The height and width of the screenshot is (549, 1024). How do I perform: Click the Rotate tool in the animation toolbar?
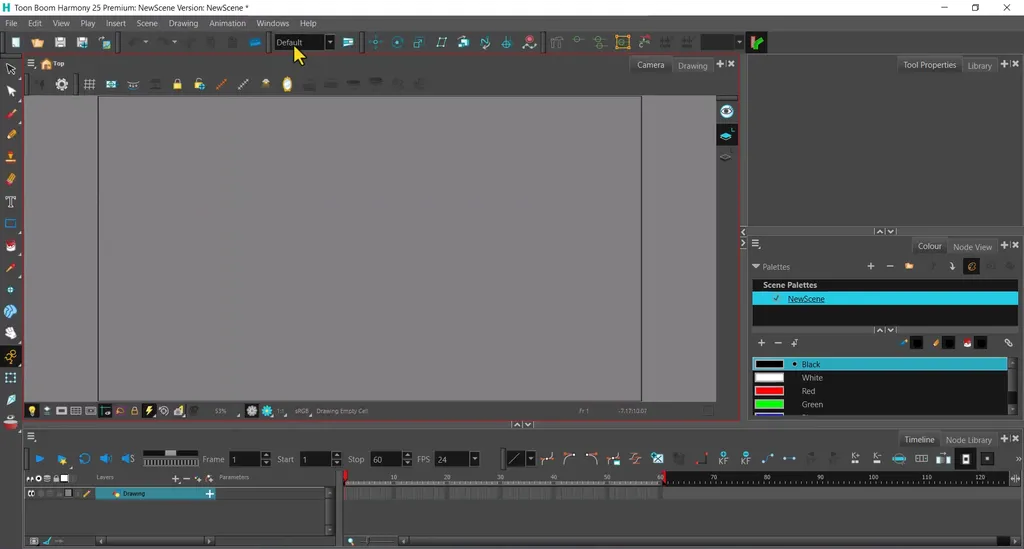pyautogui.click(x=397, y=42)
